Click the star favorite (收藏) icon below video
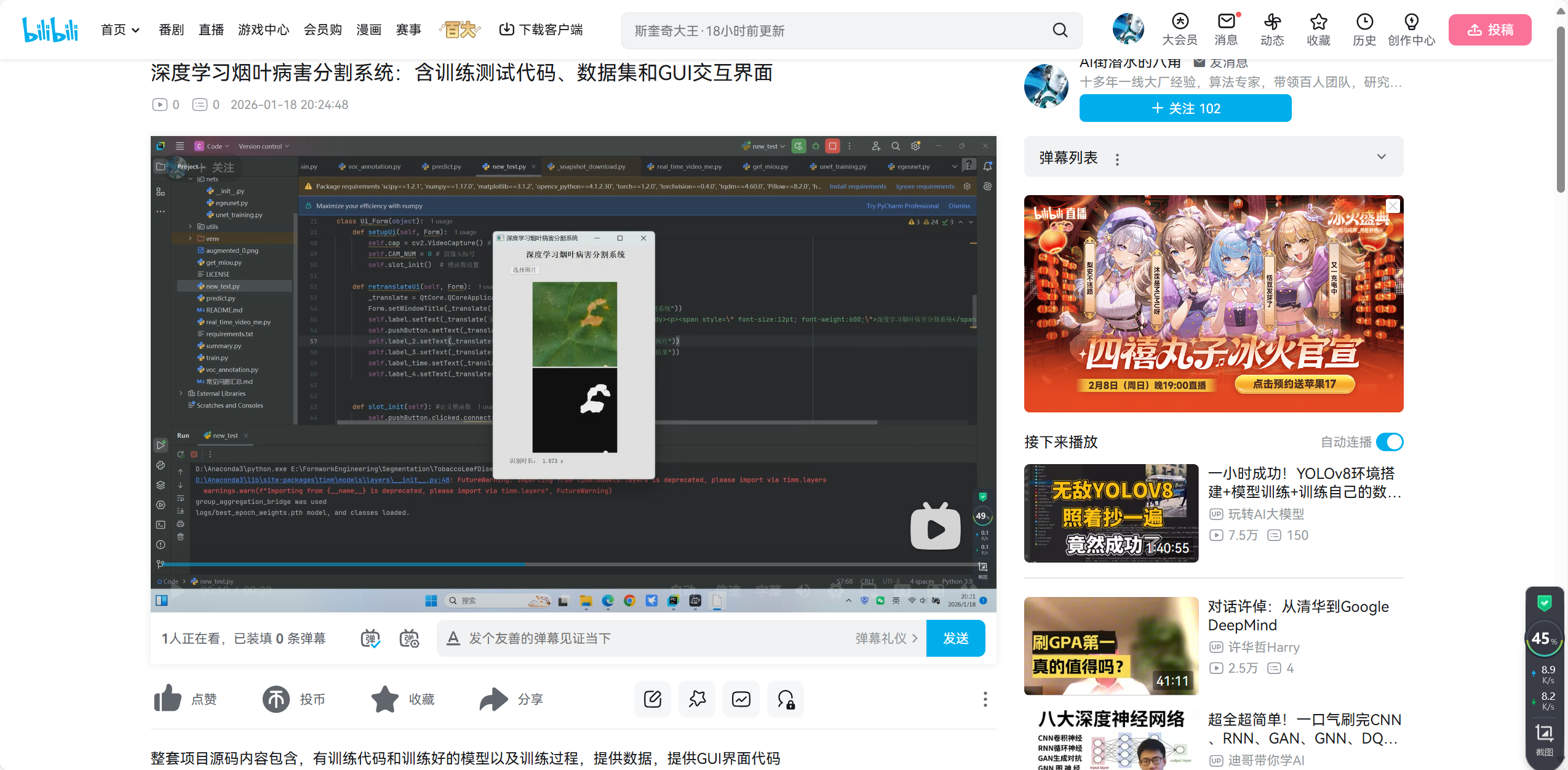Image resolution: width=1568 pixels, height=770 pixels. (385, 699)
